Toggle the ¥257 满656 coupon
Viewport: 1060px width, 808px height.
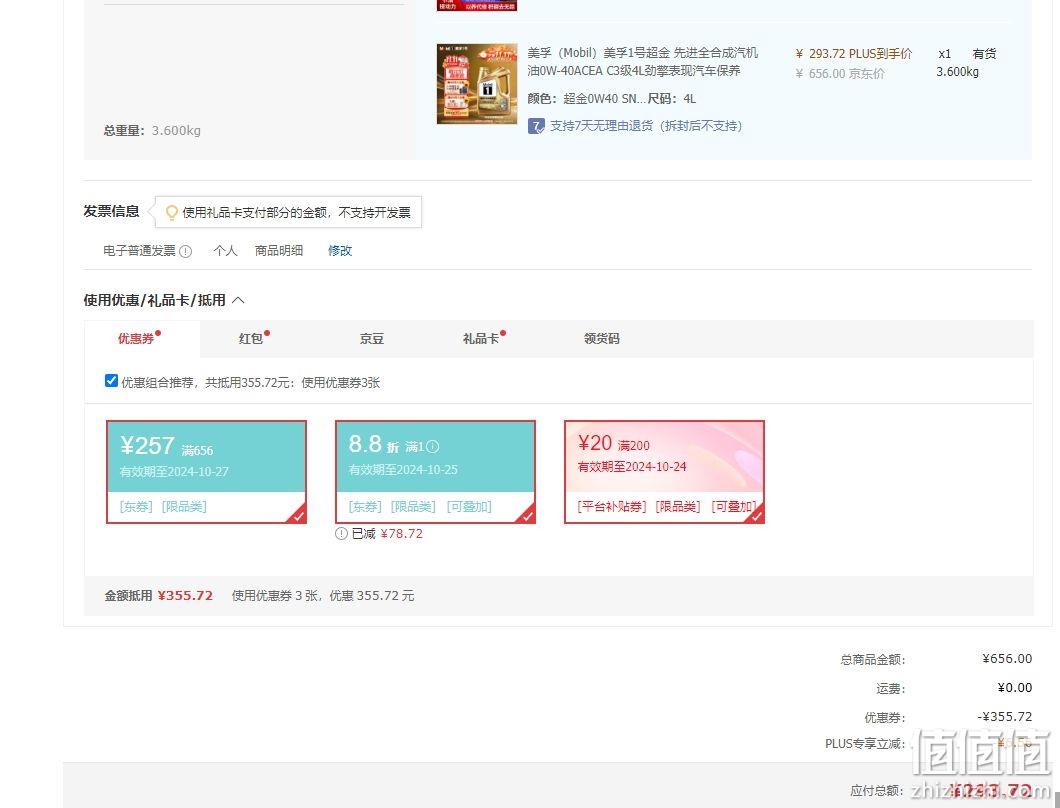206,472
